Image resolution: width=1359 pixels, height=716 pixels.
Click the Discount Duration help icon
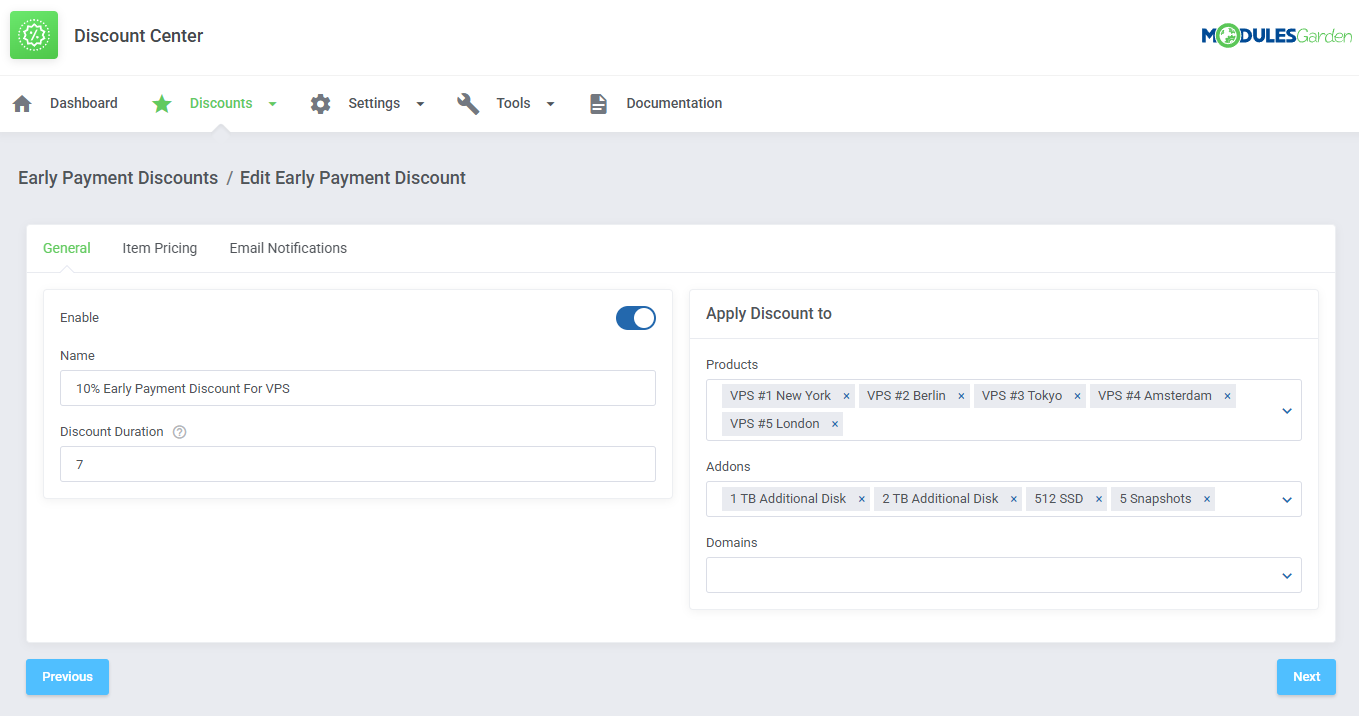point(179,431)
